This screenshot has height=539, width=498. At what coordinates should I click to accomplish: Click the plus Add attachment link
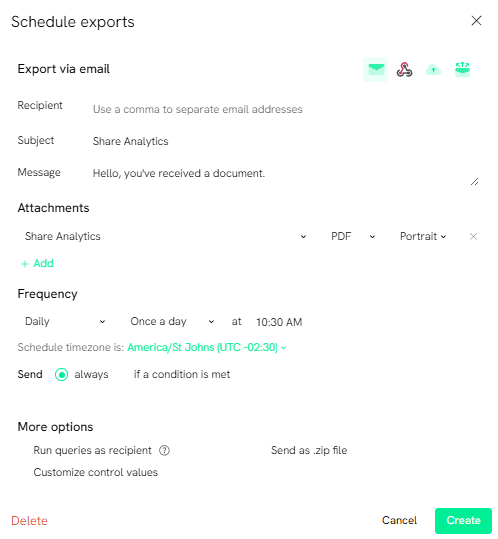[37, 263]
